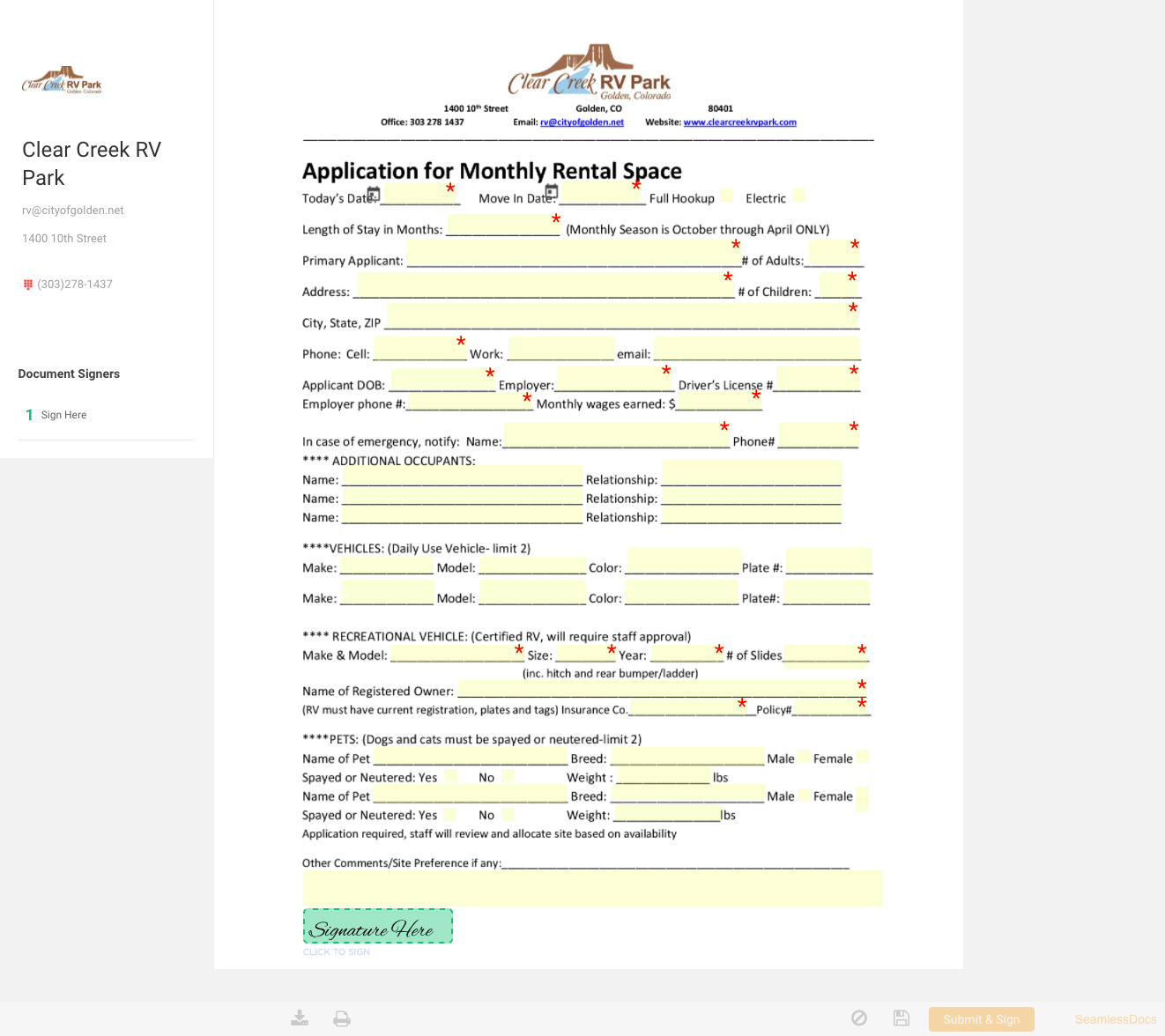Focus the Length of Stay in Months field

[x=503, y=225]
